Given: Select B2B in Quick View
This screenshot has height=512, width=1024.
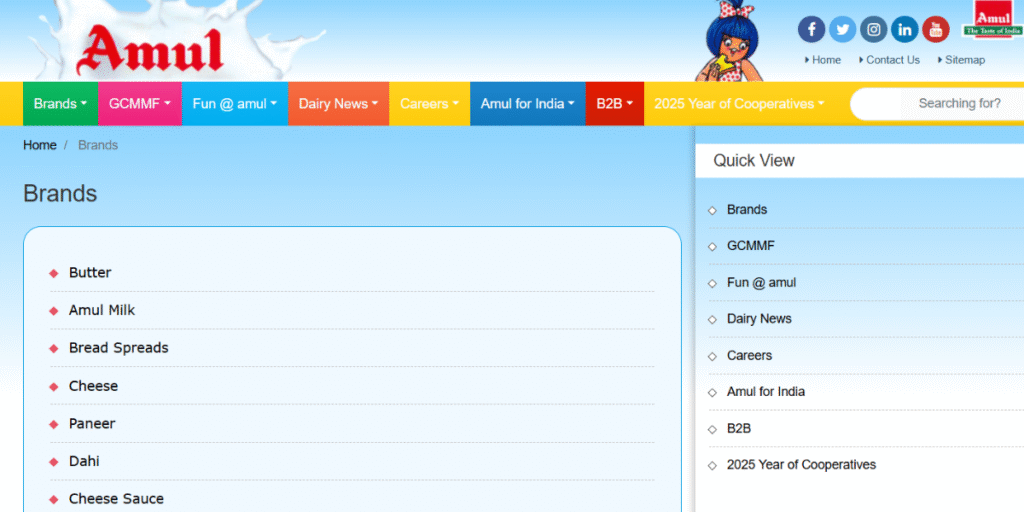Looking at the screenshot, I should click(x=739, y=429).
